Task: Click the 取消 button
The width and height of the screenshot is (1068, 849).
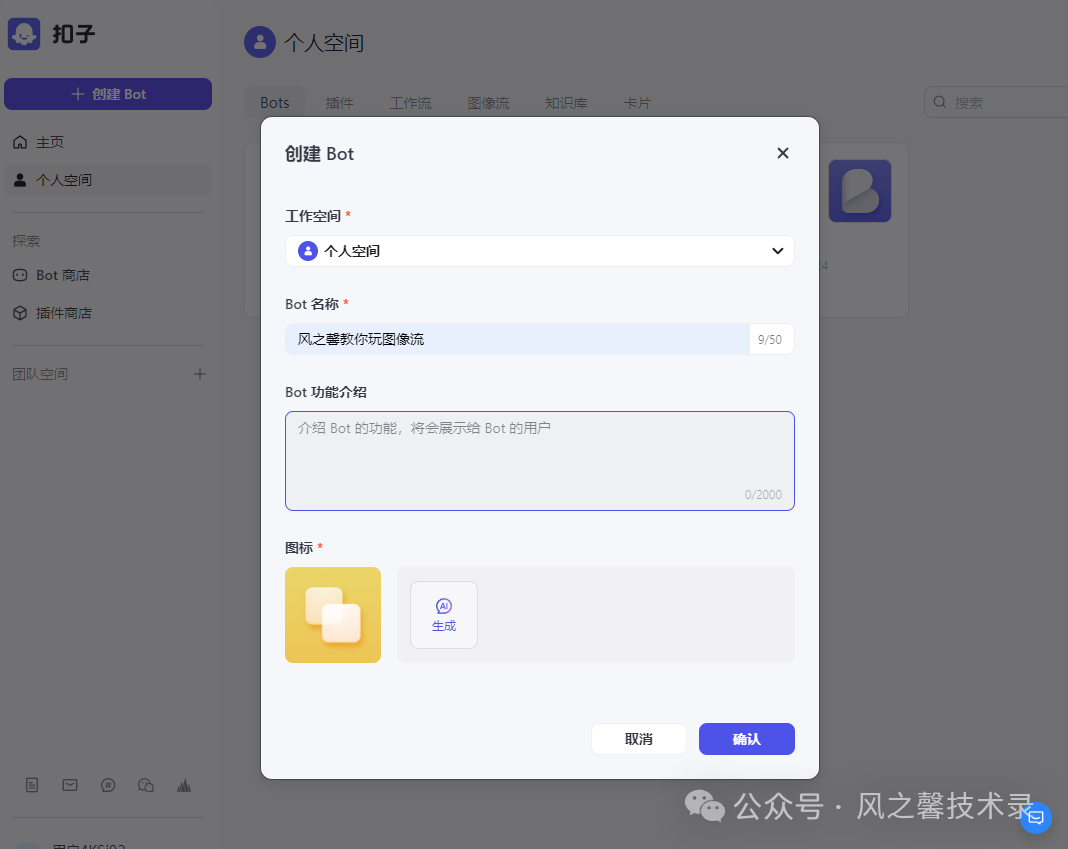Action: tap(638, 739)
